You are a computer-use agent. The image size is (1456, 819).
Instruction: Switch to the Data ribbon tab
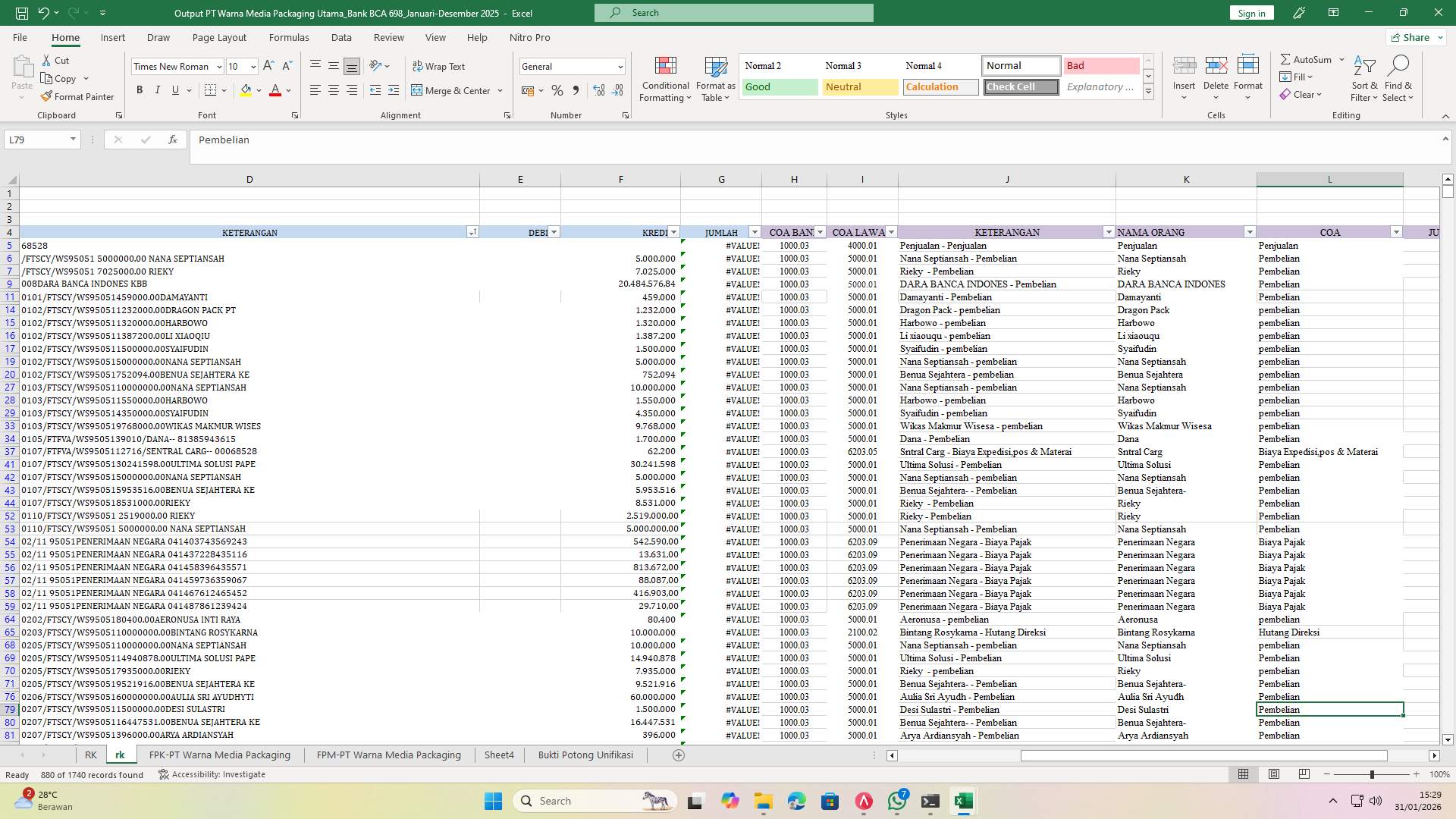pos(342,37)
